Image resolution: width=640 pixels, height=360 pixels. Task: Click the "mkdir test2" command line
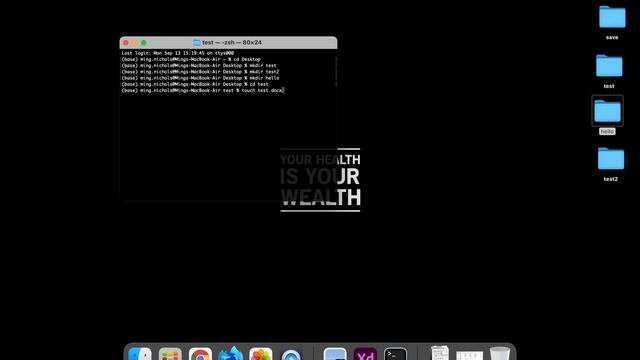200,72
